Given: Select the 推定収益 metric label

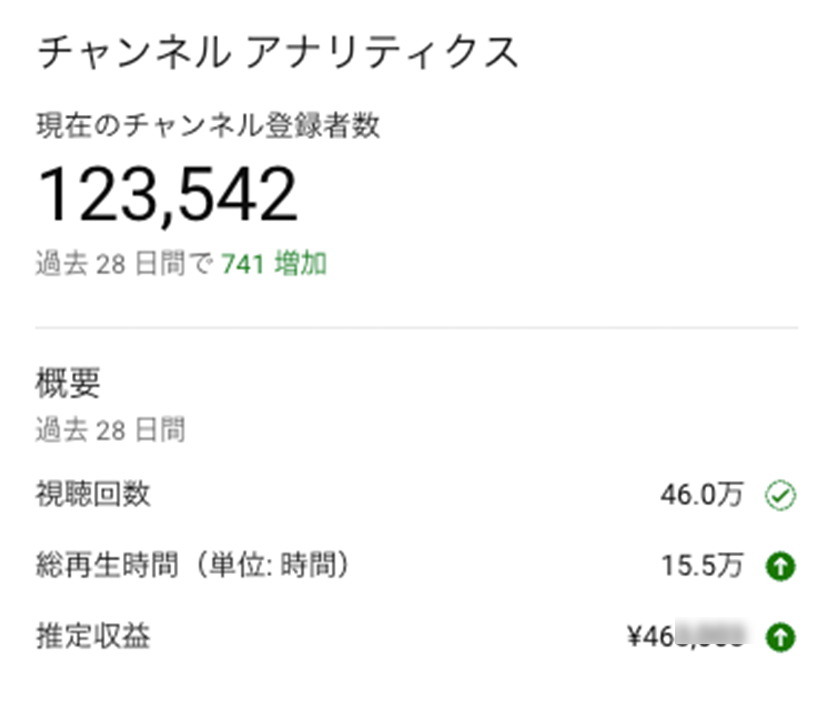Looking at the screenshot, I should click(94, 636).
